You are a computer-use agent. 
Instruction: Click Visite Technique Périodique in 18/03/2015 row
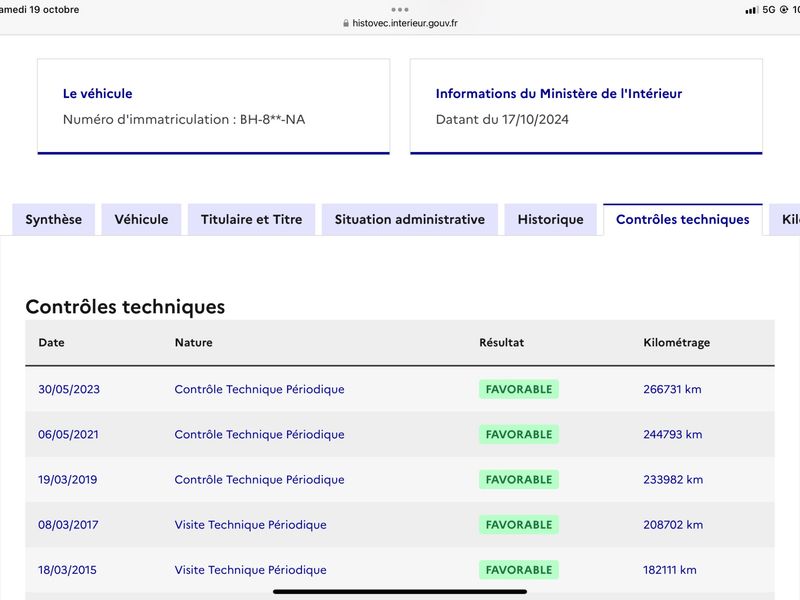point(251,570)
